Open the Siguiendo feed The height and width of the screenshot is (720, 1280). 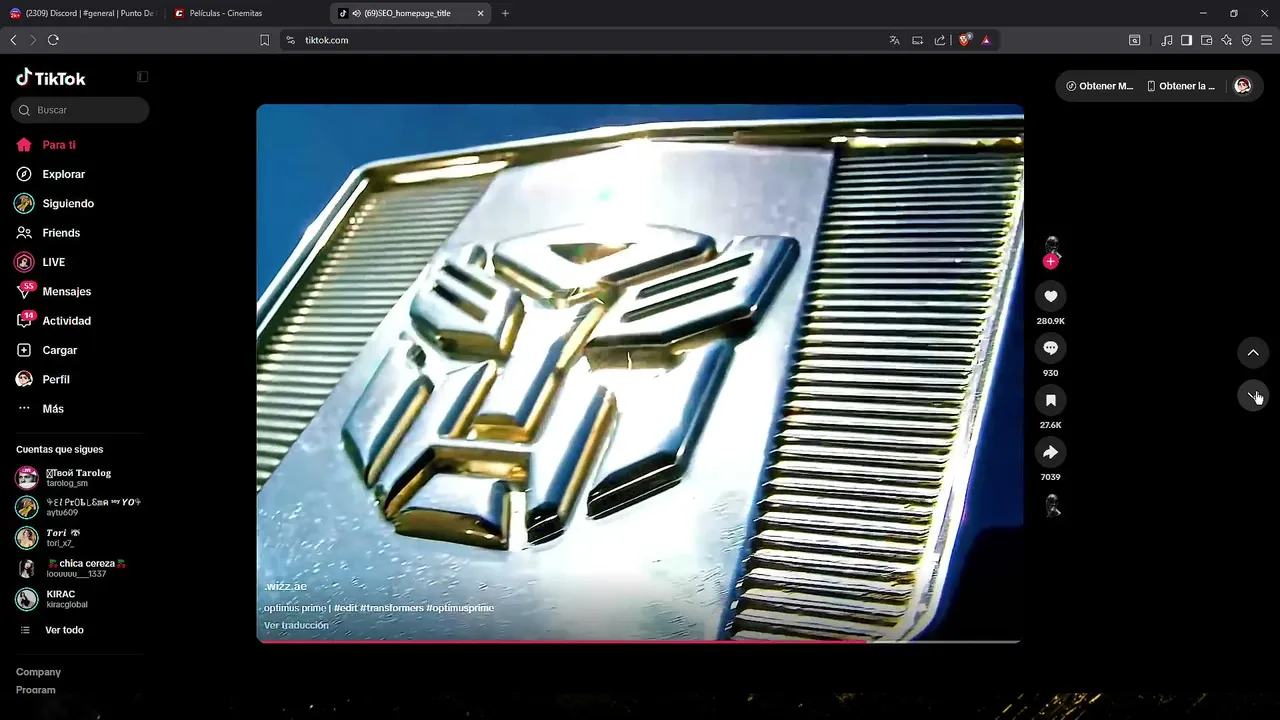point(55,203)
